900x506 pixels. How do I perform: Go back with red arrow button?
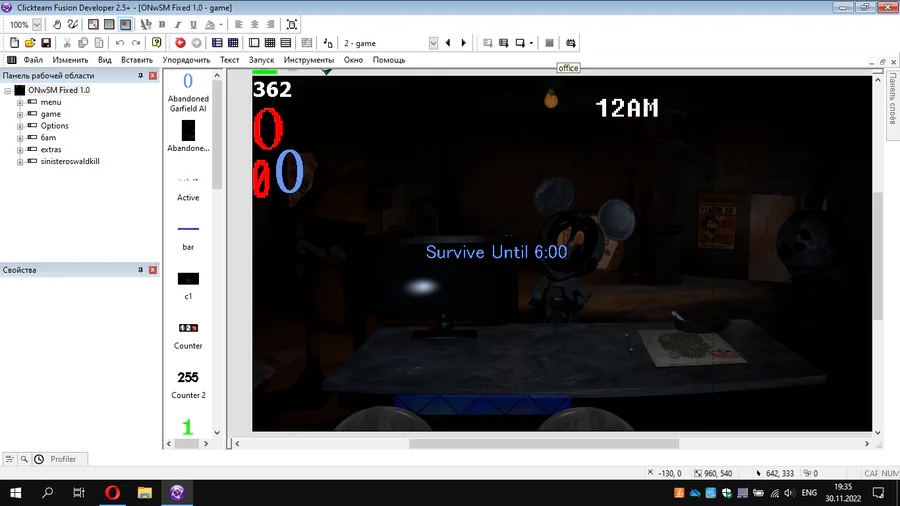pyautogui.click(x=180, y=43)
